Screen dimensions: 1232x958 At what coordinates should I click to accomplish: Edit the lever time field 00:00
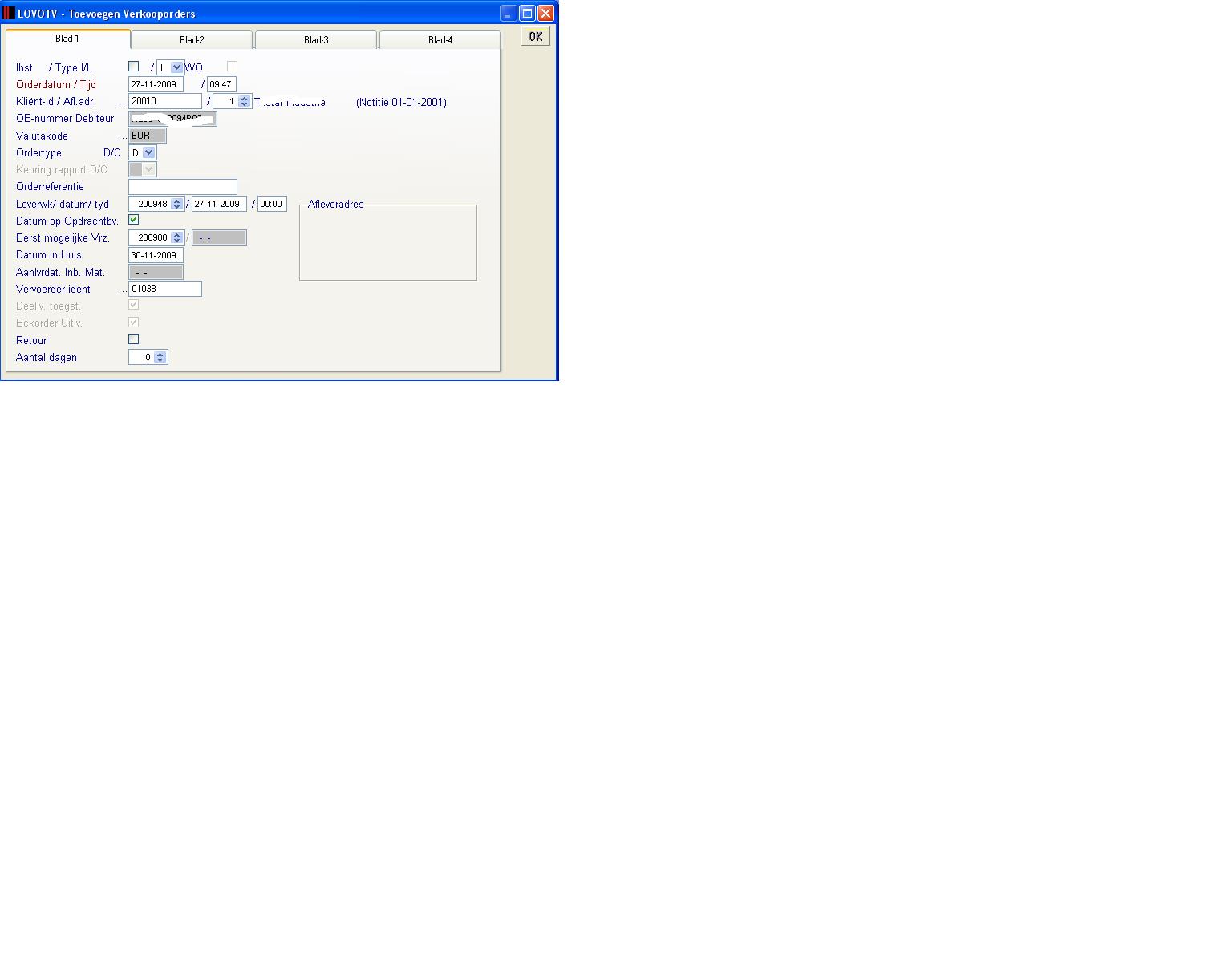pyautogui.click(x=272, y=204)
